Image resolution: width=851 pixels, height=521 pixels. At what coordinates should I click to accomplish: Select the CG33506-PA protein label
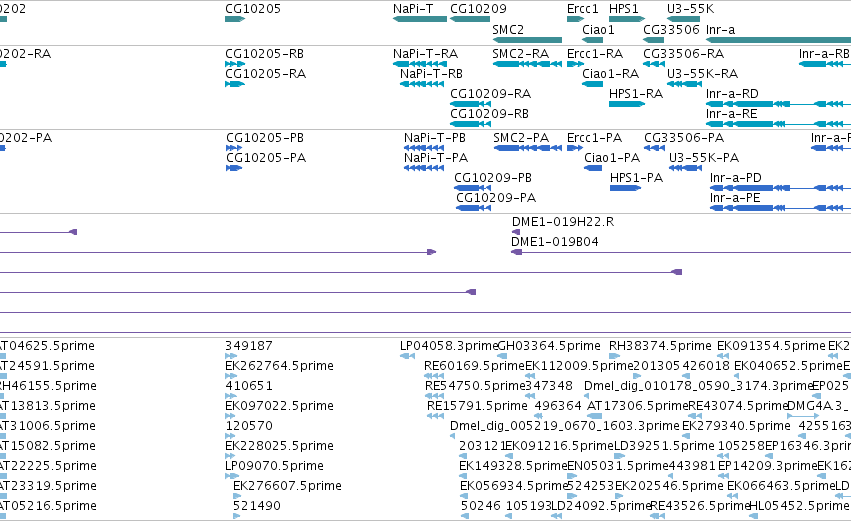684,138
